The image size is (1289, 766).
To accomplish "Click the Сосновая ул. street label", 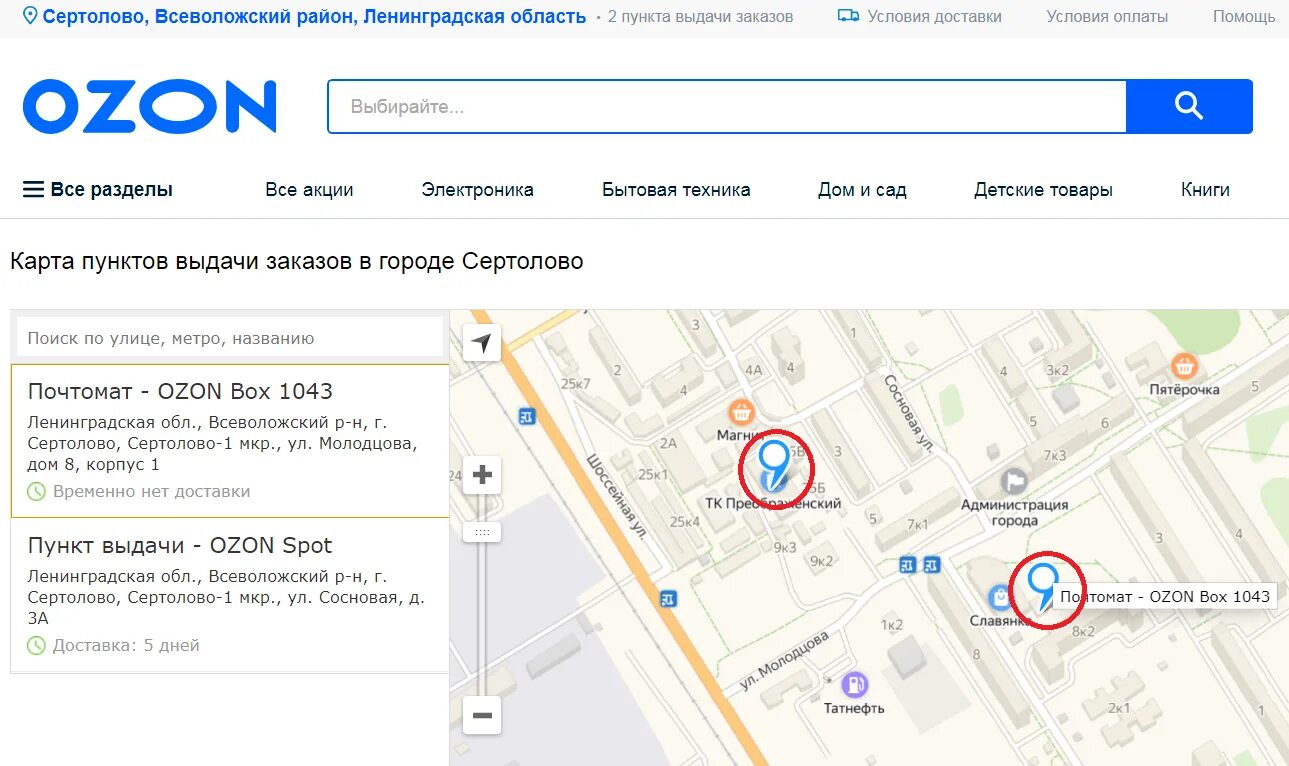I will tap(908, 413).
